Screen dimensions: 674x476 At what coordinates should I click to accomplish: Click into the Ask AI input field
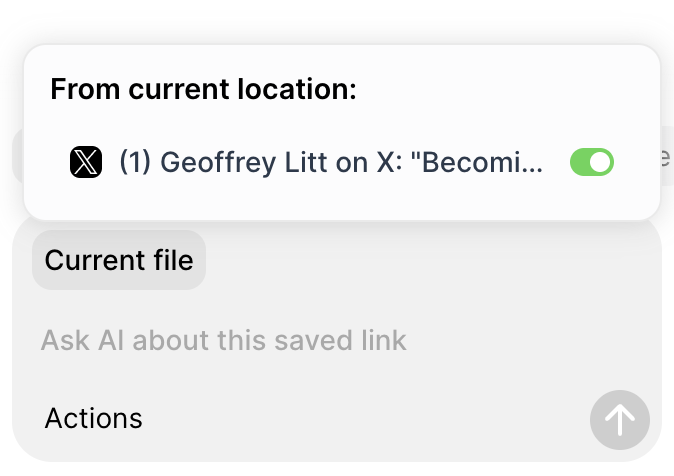pyautogui.click(x=224, y=341)
